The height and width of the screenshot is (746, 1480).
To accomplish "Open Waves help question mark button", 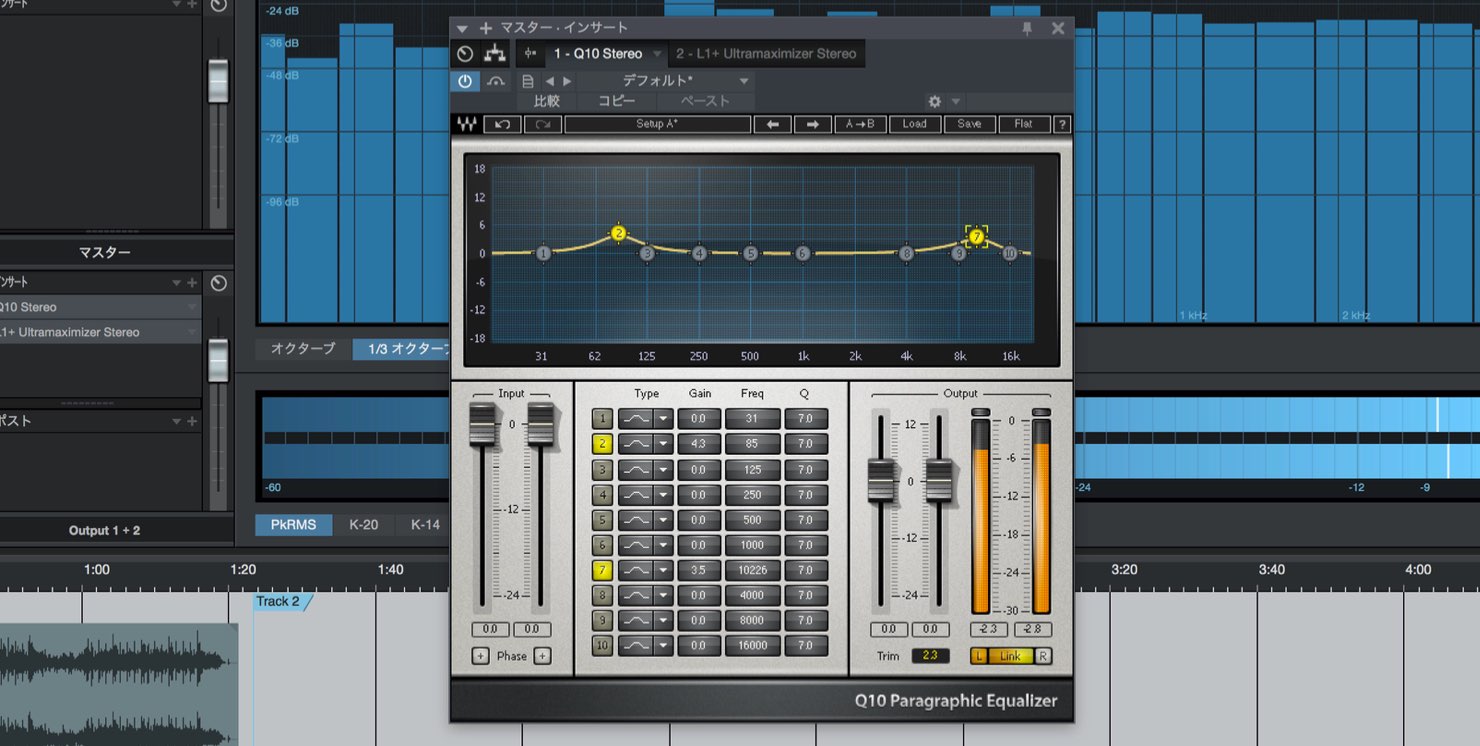I will [1062, 125].
